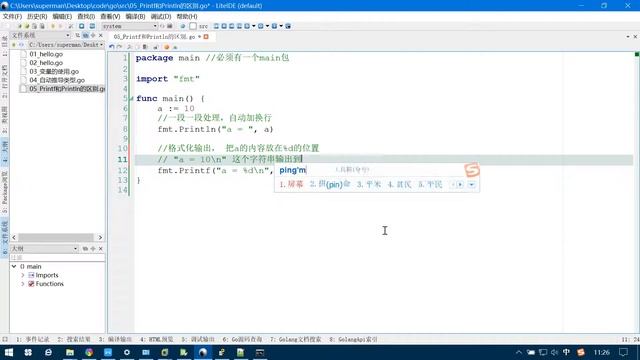Open the 帮助(H) menu
Viewport: 640px width, 360px height.
point(187,16)
